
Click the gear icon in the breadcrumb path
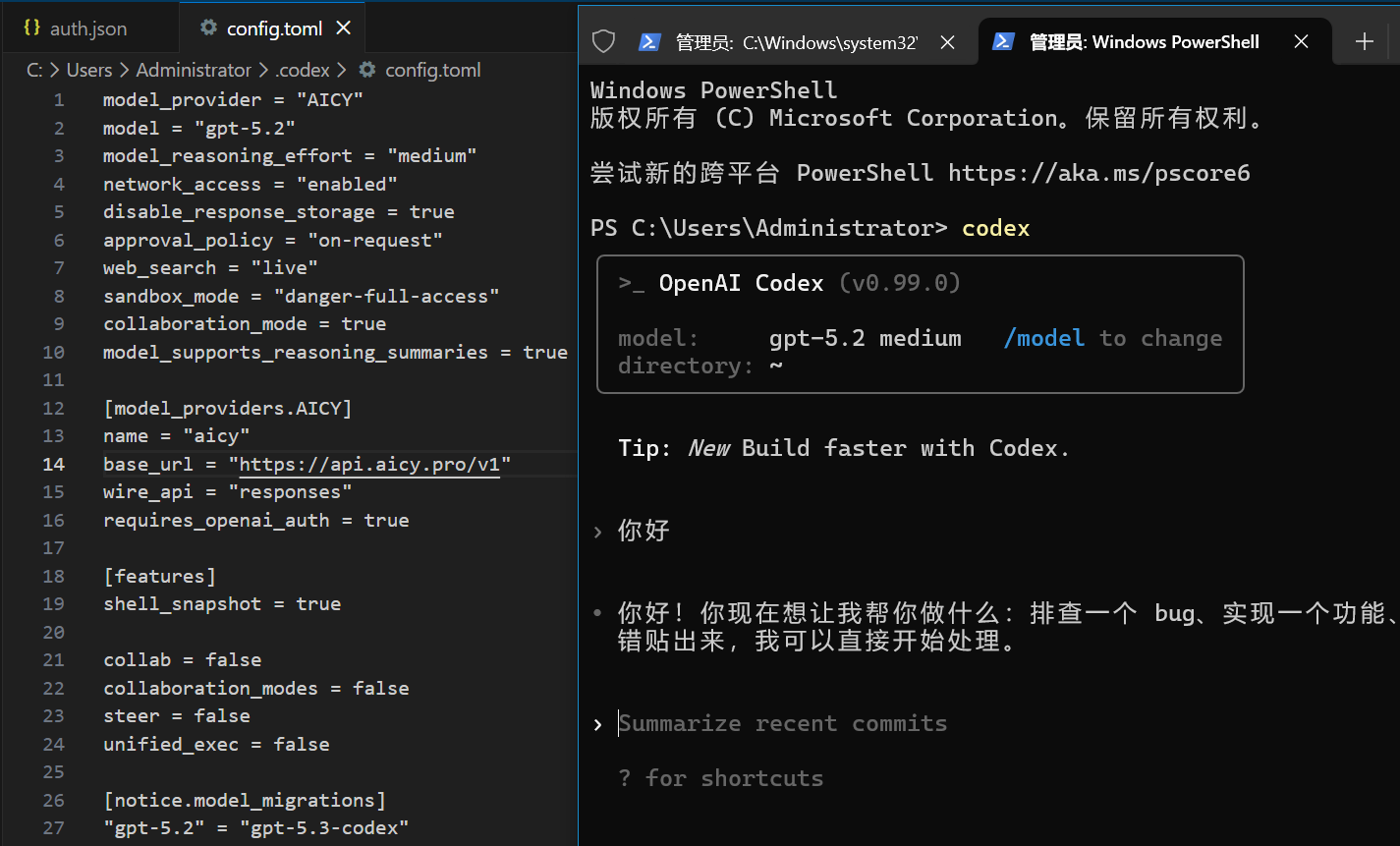coord(367,70)
